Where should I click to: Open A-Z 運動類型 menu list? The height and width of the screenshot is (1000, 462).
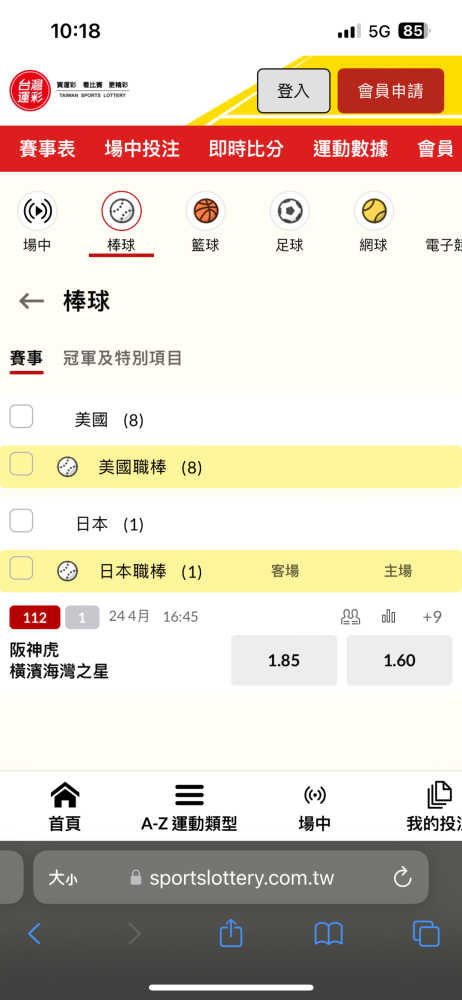pyautogui.click(x=189, y=807)
